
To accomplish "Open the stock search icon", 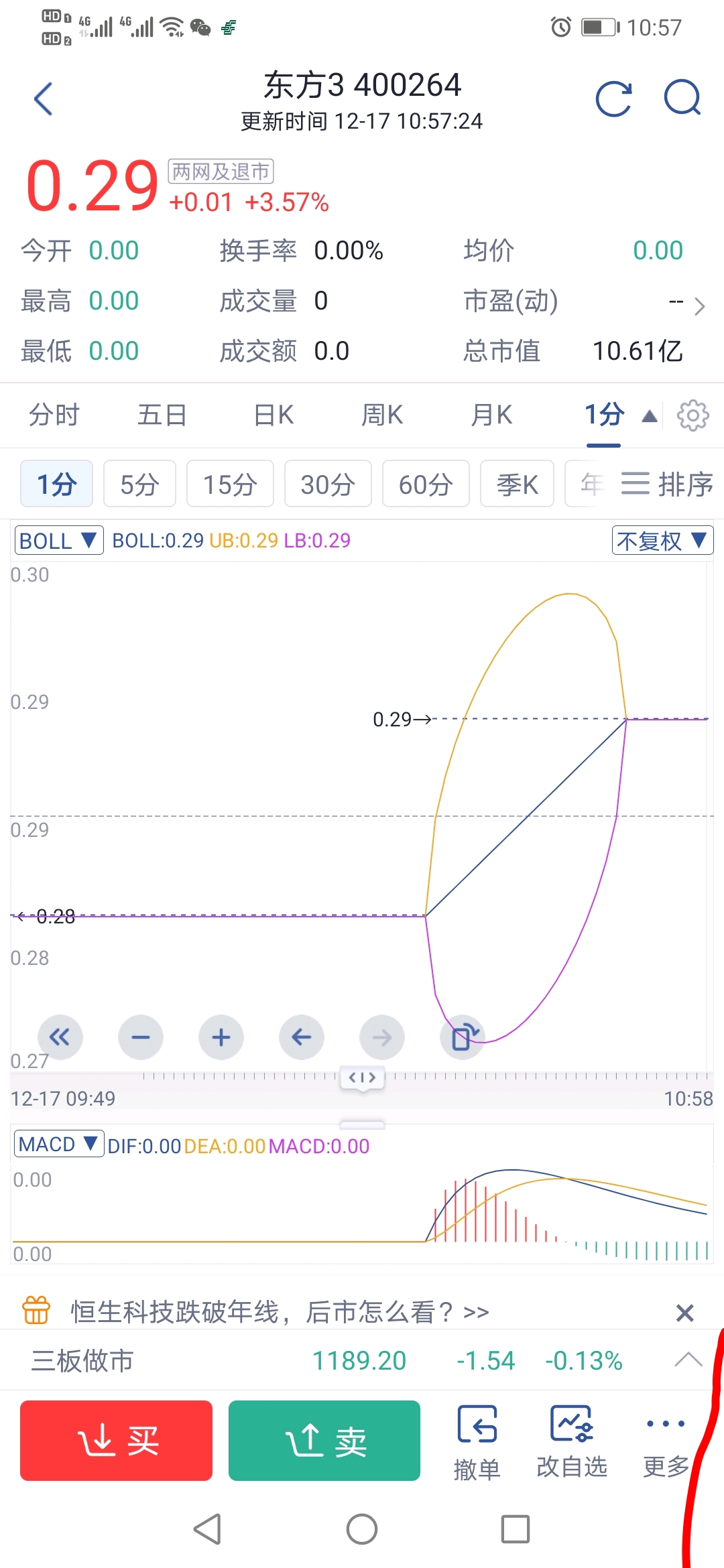I will 682,99.
